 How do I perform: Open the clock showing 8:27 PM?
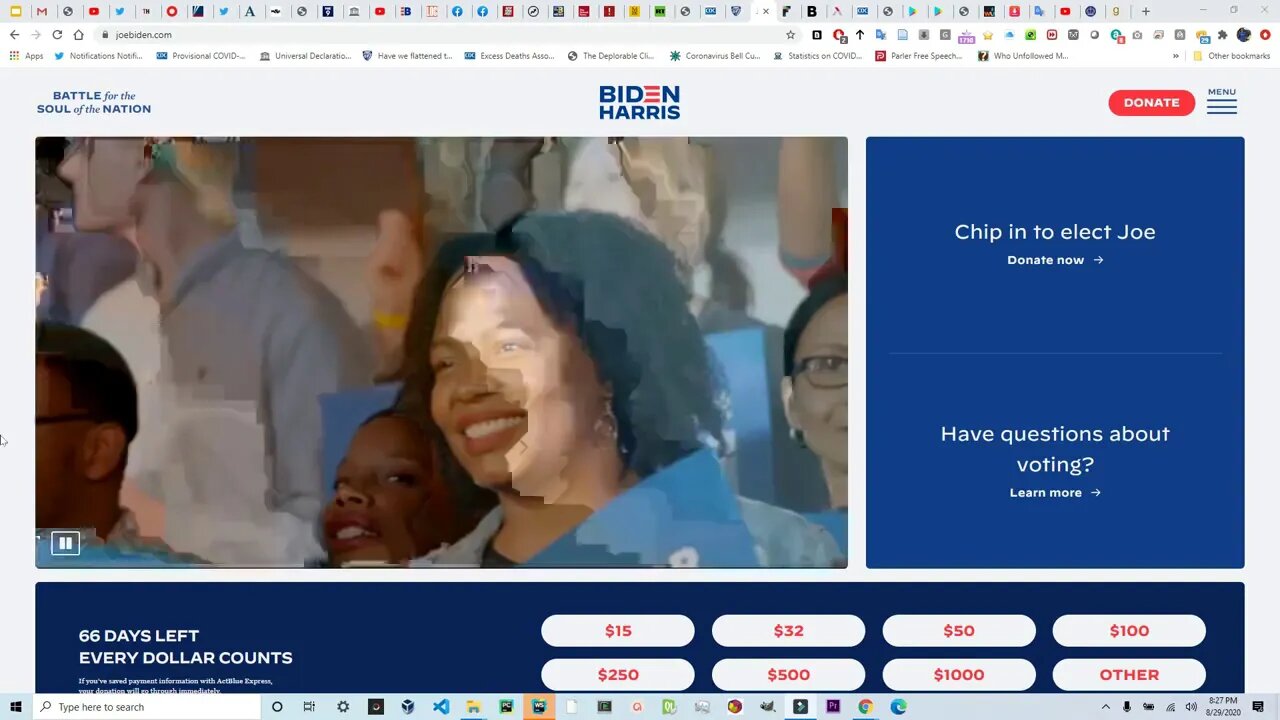click(1223, 707)
